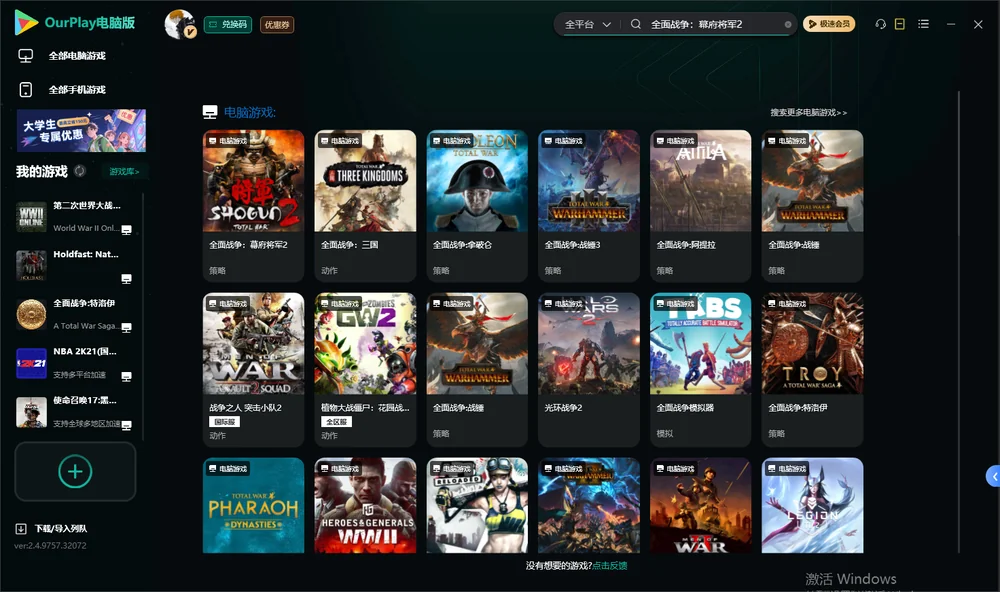Select 全部电脑游戏 in sidebar
This screenshot has height=592, width=1000.
coord(77,56)
